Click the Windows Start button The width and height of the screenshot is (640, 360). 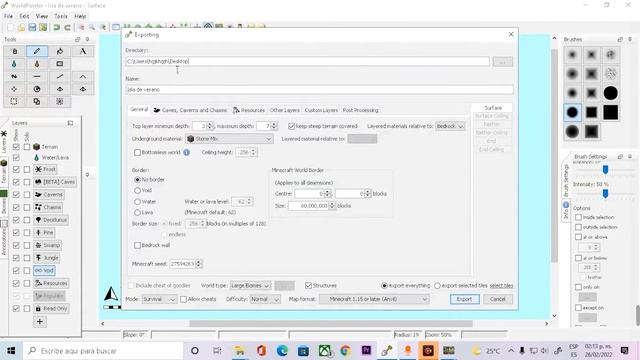pos(11,351)
